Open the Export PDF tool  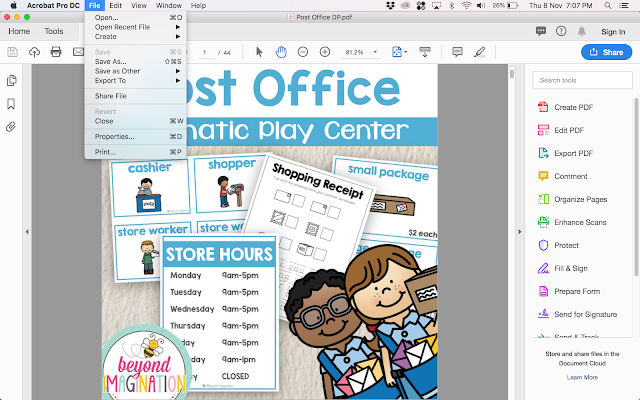coord(573,153)
